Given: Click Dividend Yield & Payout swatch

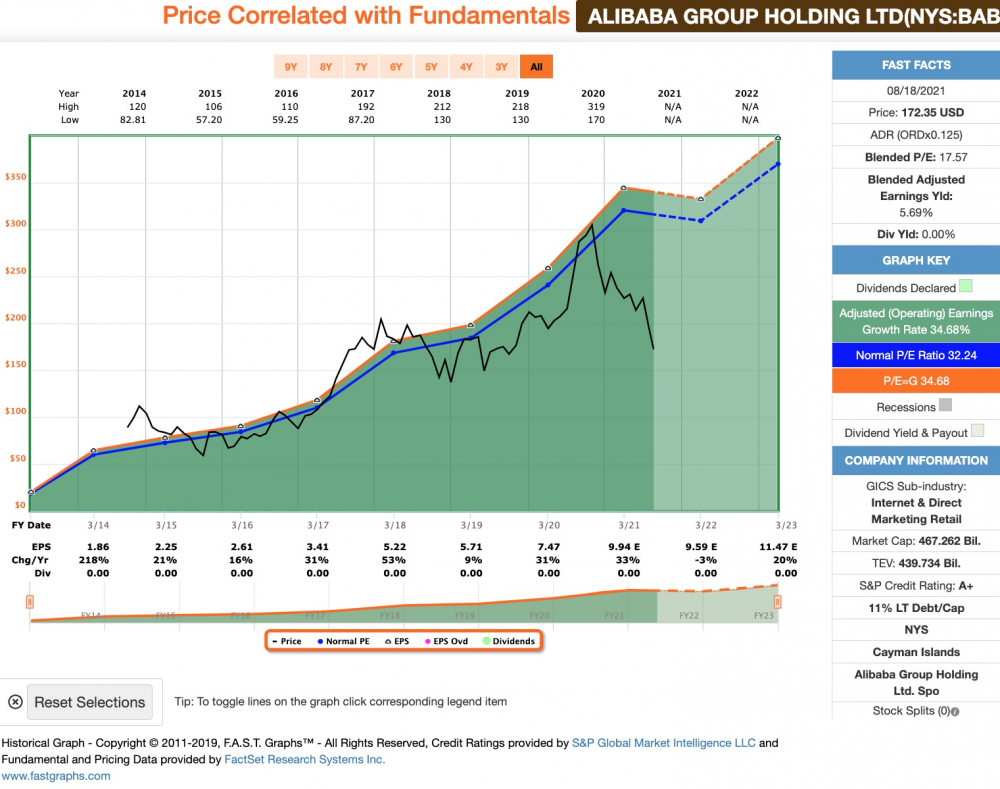Looking at the screenshot, I should [977, 432].
